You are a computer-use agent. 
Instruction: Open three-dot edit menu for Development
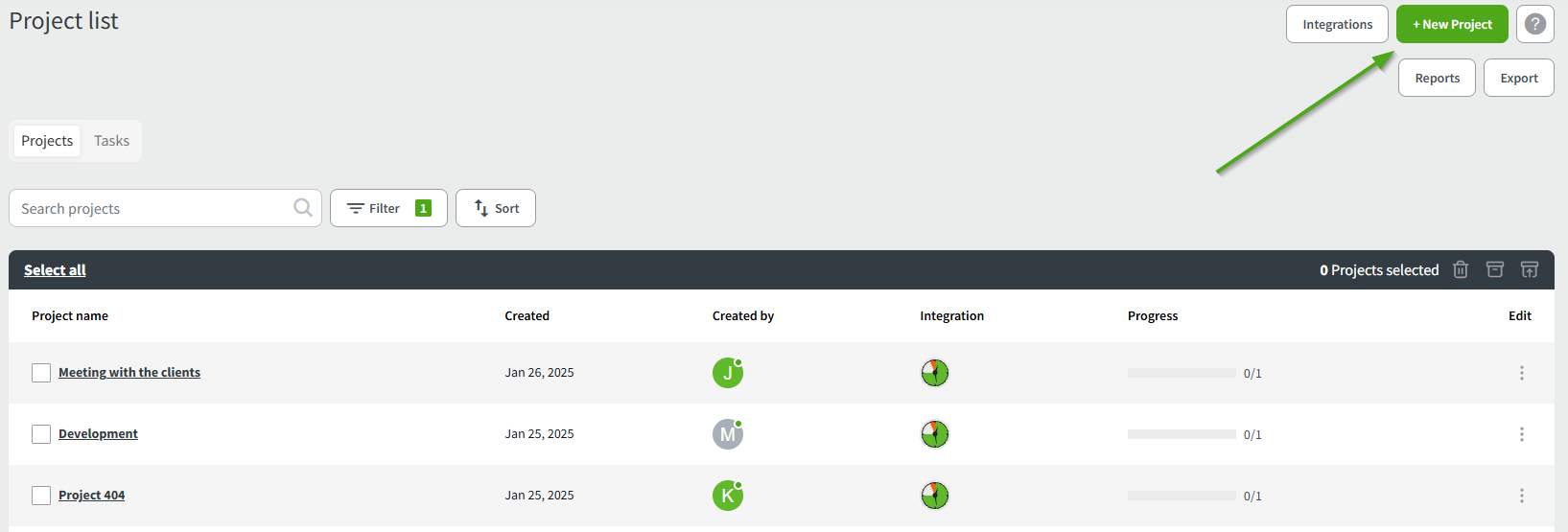[1521, 434]
